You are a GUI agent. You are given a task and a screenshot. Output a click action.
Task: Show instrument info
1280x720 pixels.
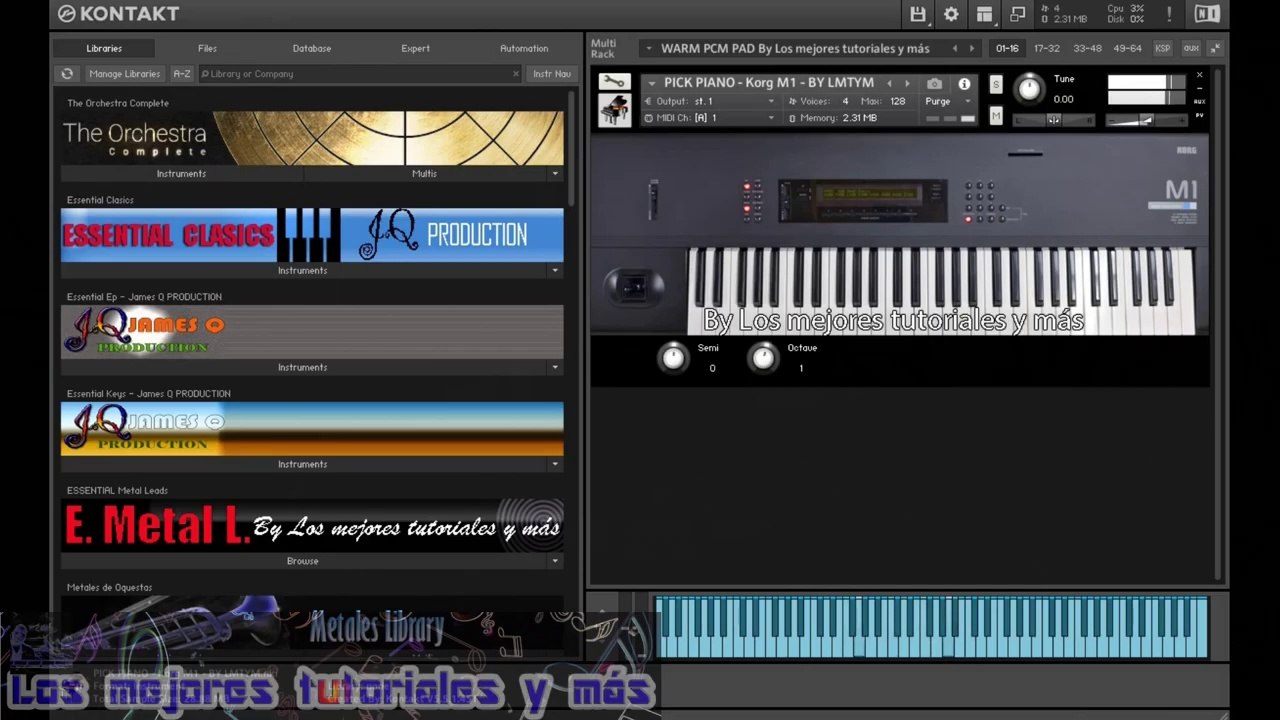point(964,84)
